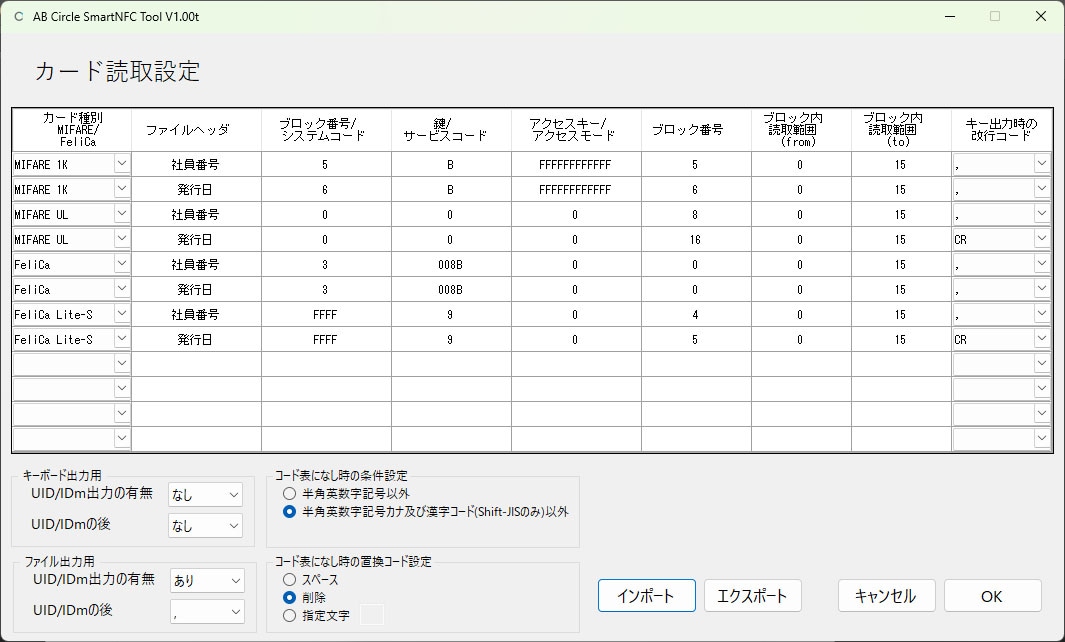Click the AB Circle app icon in title bar
This screenshot has height=642, width=1065.
tap(18, 17)
